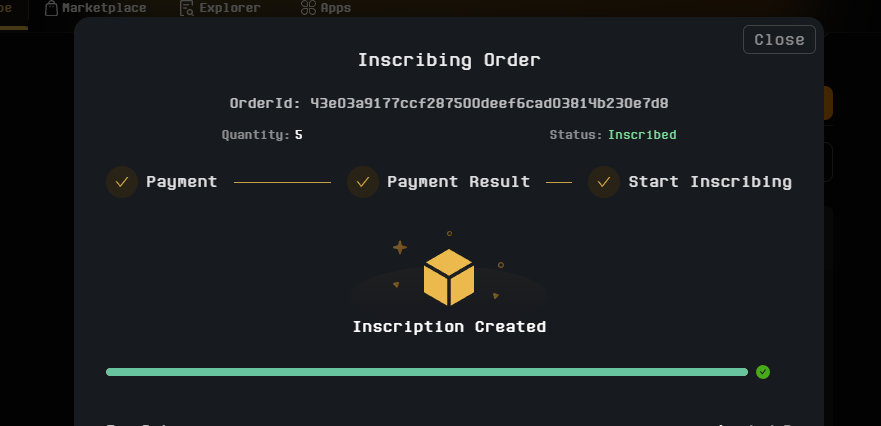881x426 pixels.
Task: Click the Apps grid icon
Action: click(x=308, y=8)
